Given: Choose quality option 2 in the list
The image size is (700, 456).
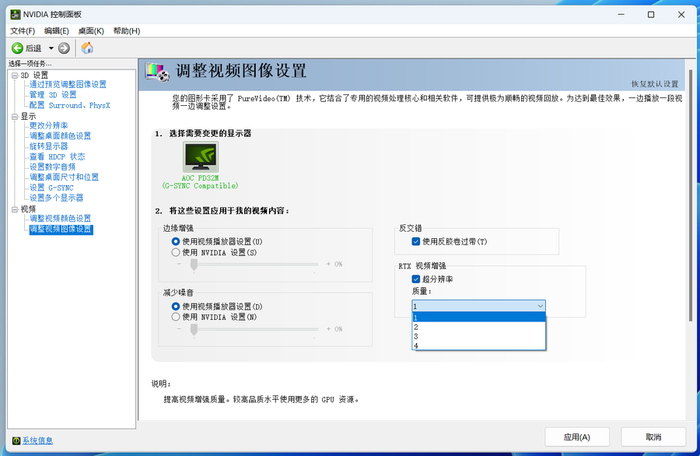Looking at the screenshot, I should 479,327.
